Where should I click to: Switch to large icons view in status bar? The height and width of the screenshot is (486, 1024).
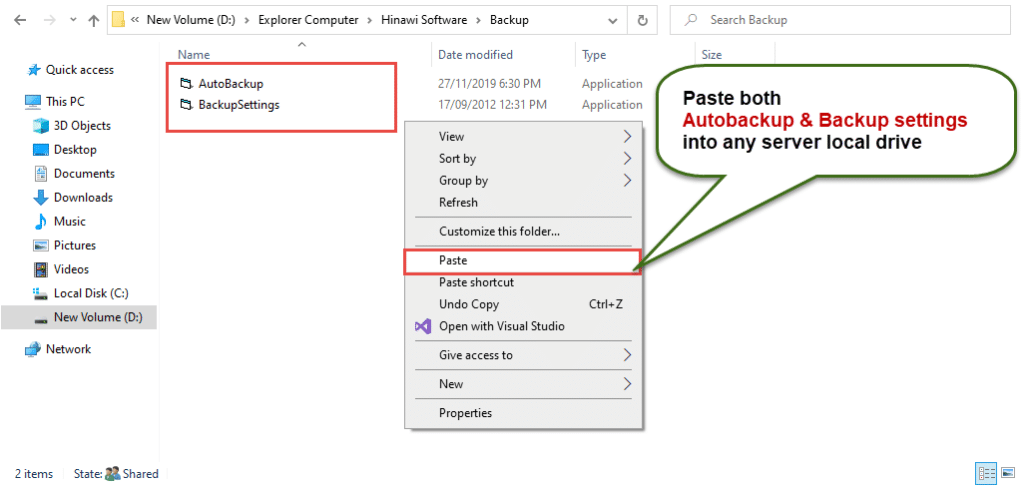(1007, 473)
